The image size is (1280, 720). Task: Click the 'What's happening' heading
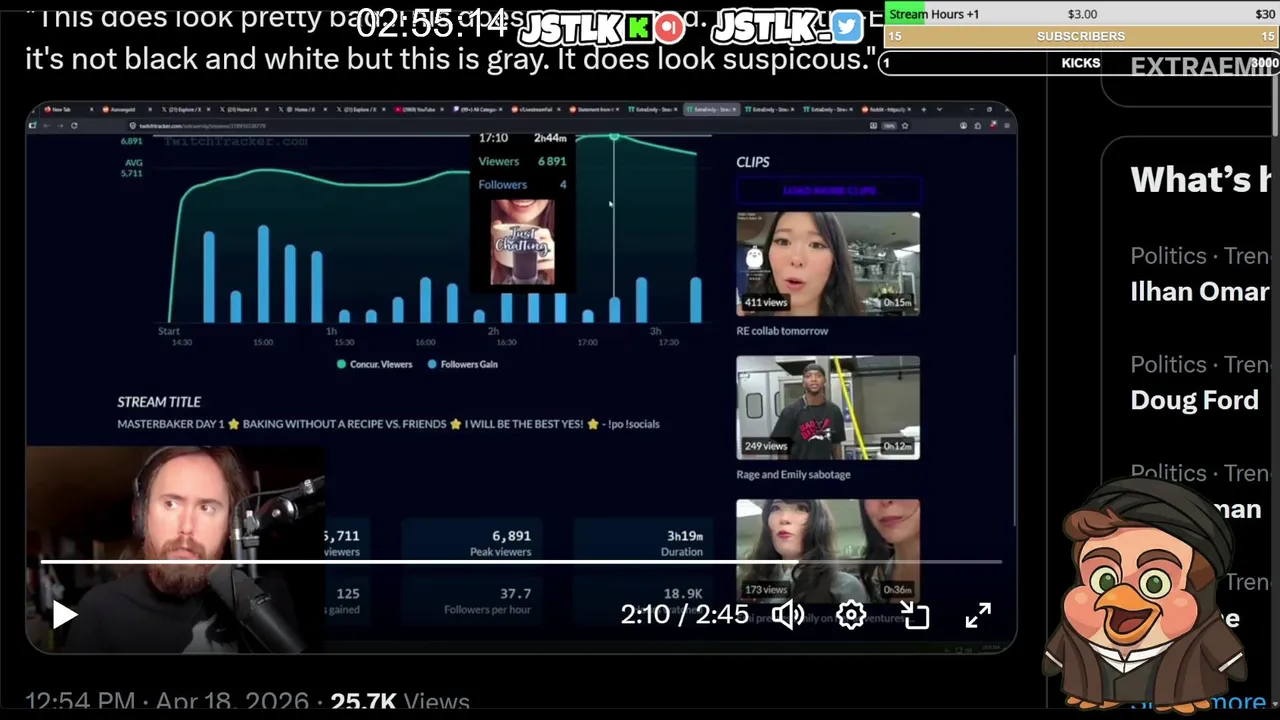1200,180
